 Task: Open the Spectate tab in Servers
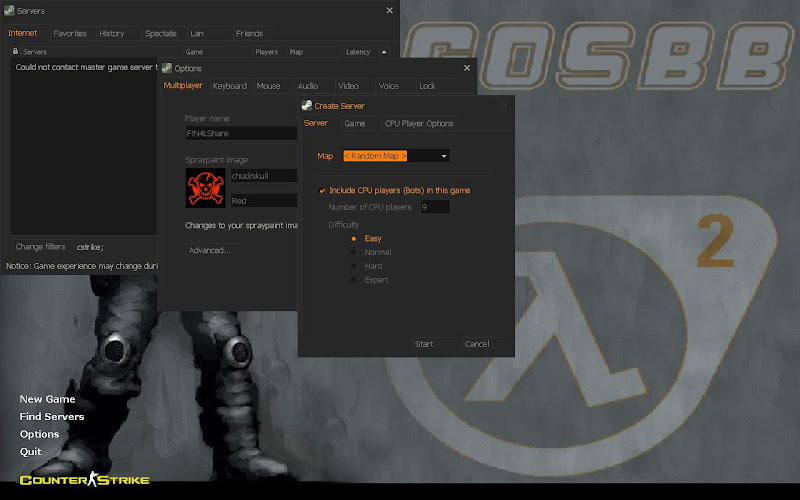(x=161, y=34)
